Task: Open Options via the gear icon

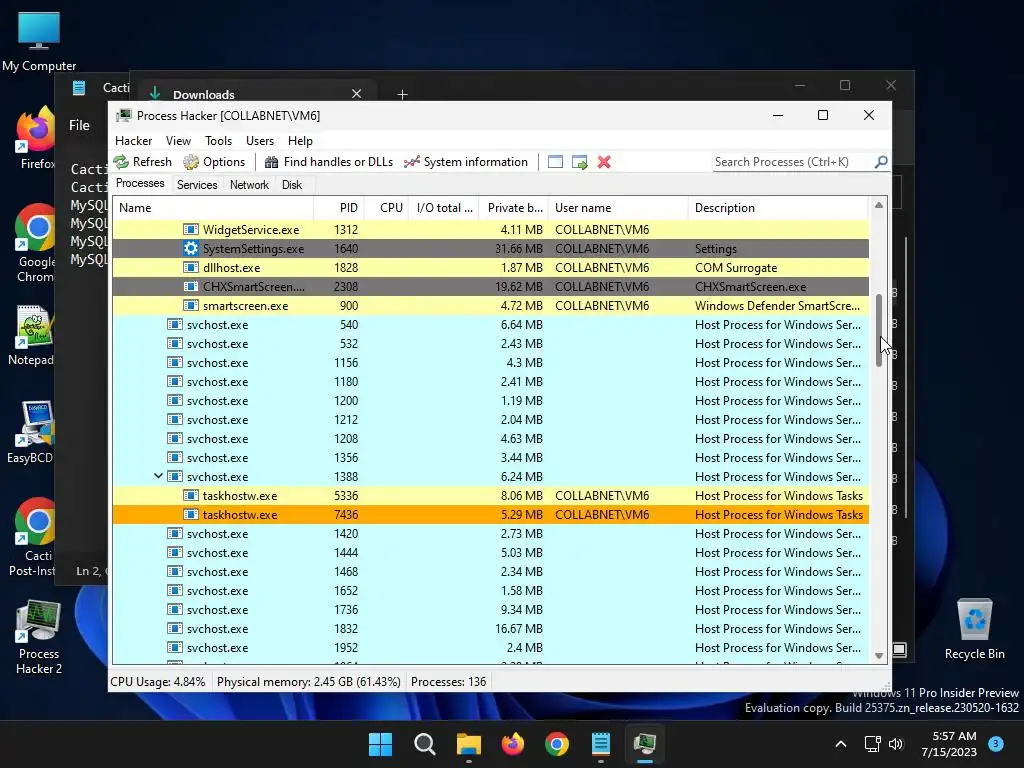Action: coord(191,162)
